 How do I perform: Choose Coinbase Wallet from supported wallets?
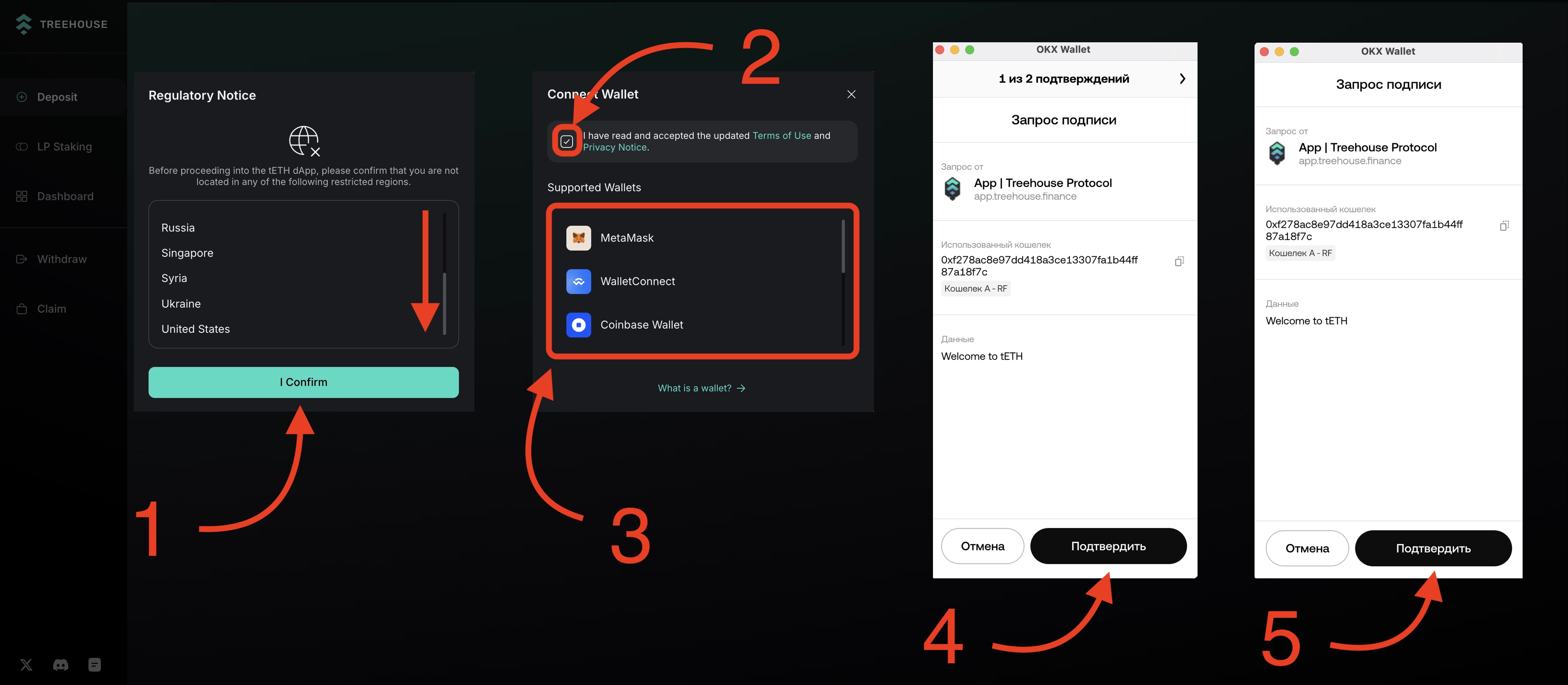(641, 325)
